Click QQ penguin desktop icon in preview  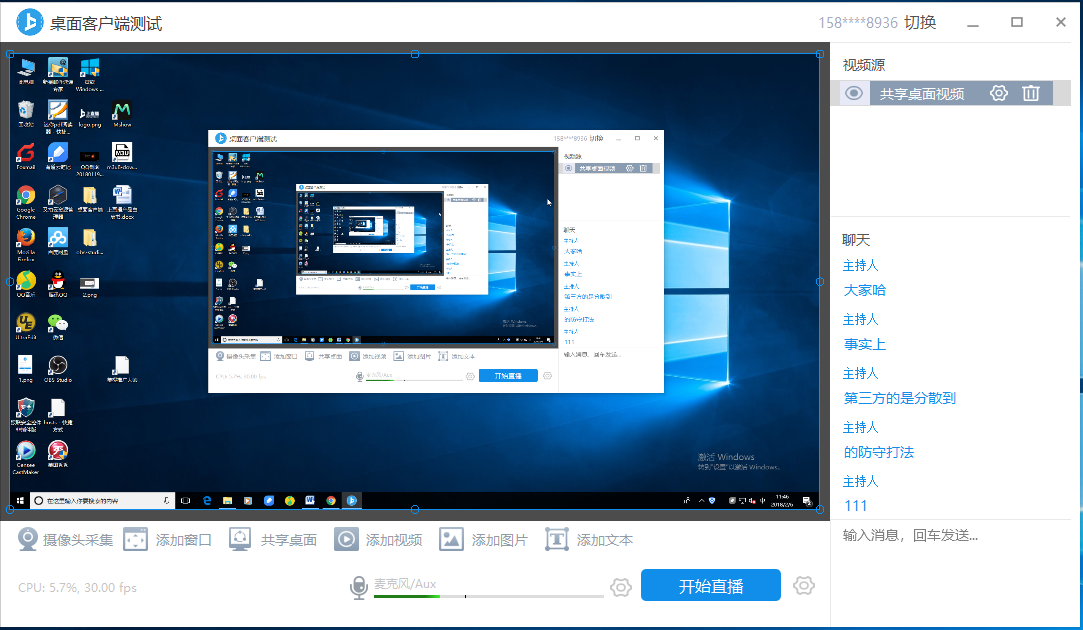[58, 283]
